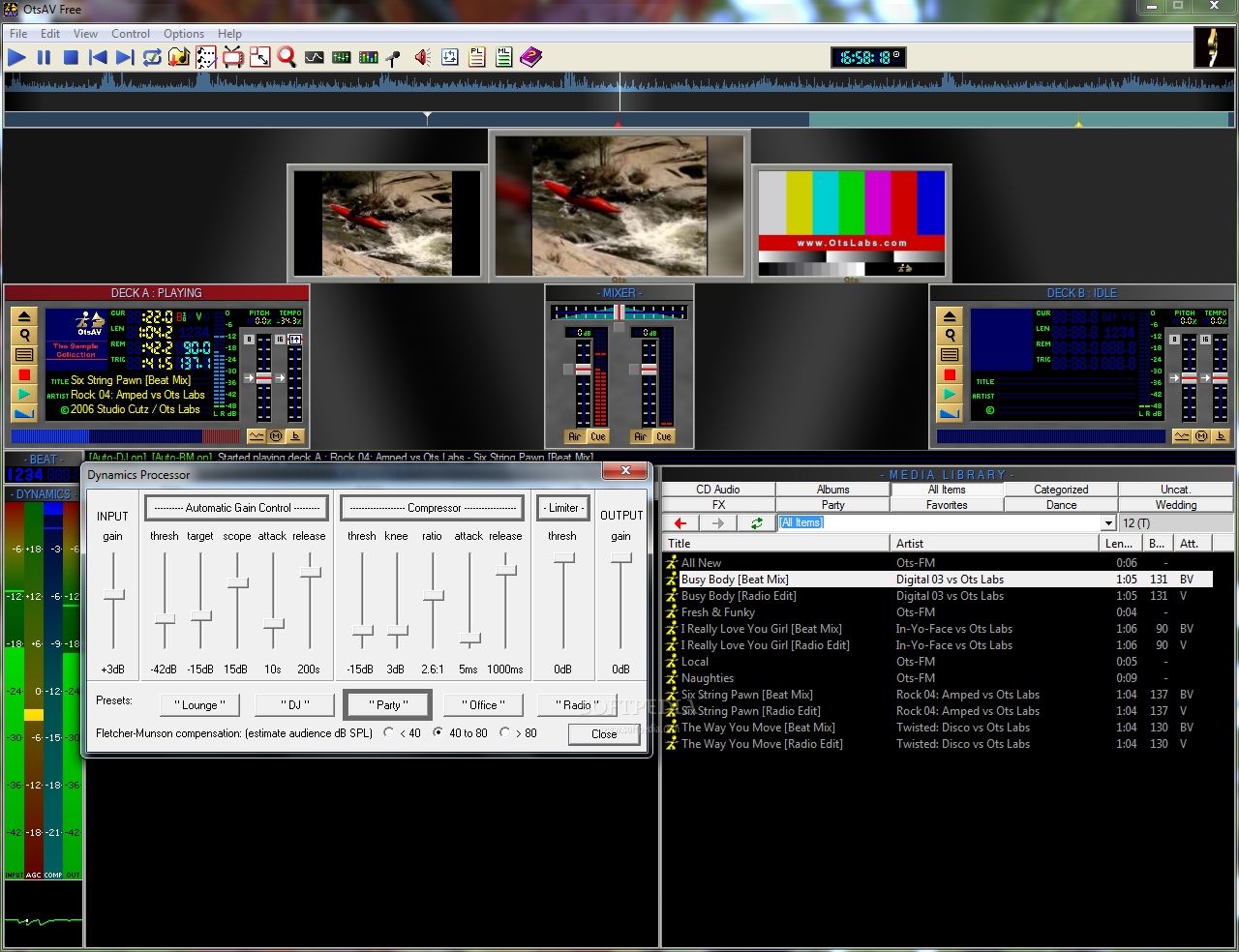This screenshot has height=952, width=1239.
Task: Apply the "Lounge" dynamics preset
Action: pos(200,705)
